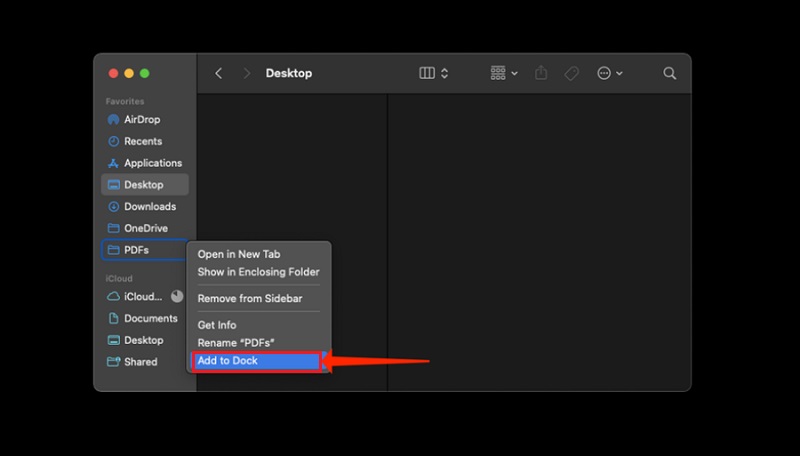Click the Tags toolbar icon

pos(572,73)
